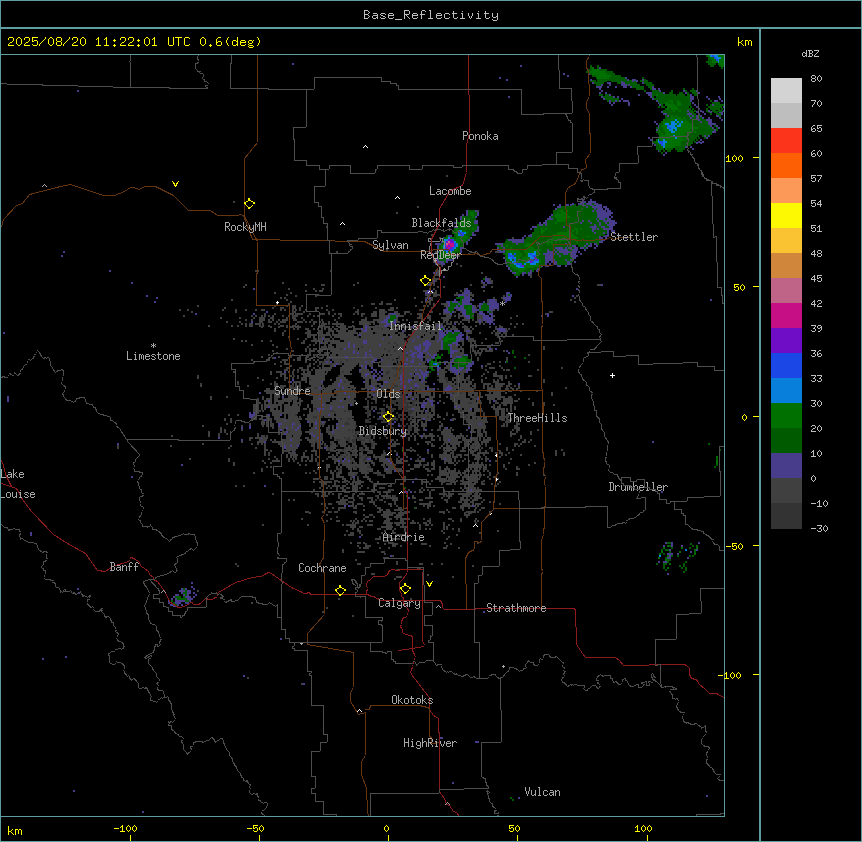
Task: Click the Stettler town label
Action: (634, 237)
